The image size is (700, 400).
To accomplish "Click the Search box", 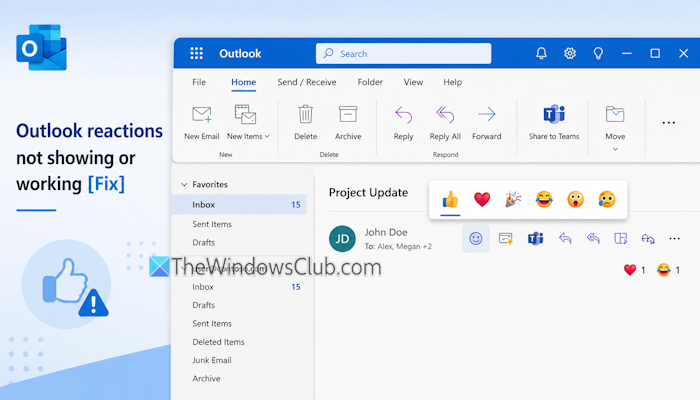I will [404, 54].
